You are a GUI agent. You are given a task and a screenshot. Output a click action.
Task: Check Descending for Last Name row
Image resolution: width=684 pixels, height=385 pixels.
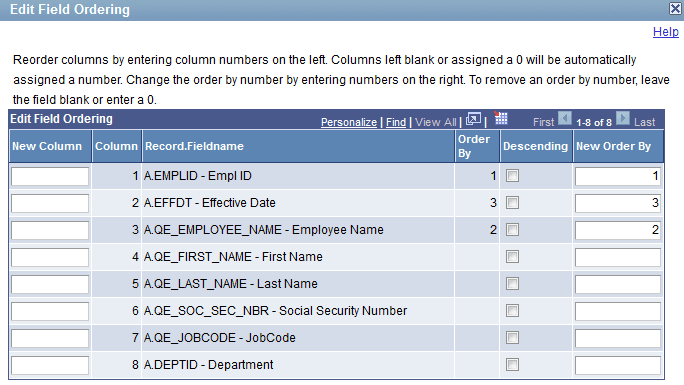pyautogui.click(x=513, y=284)
